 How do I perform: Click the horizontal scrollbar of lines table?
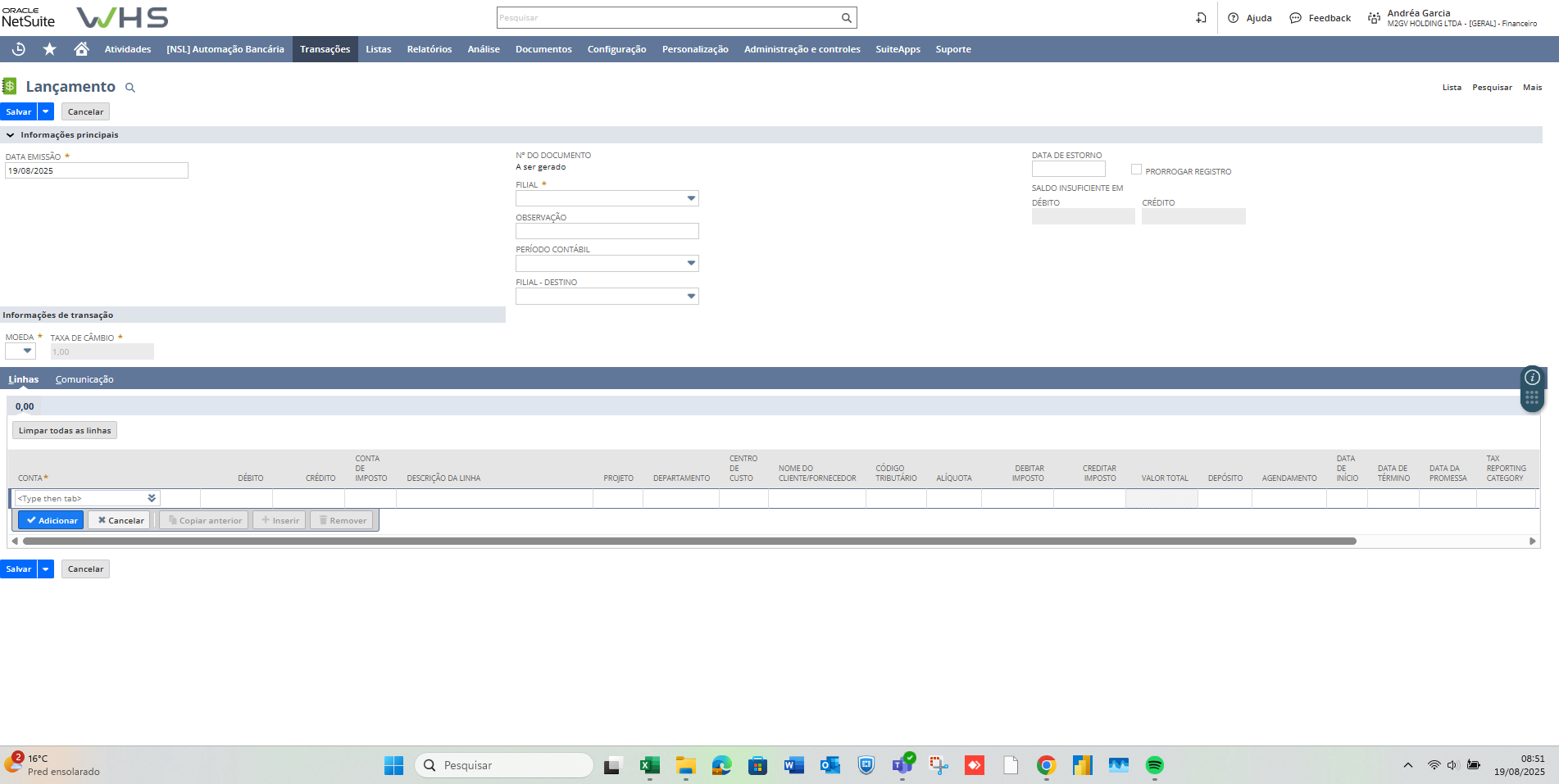point(689,542)
